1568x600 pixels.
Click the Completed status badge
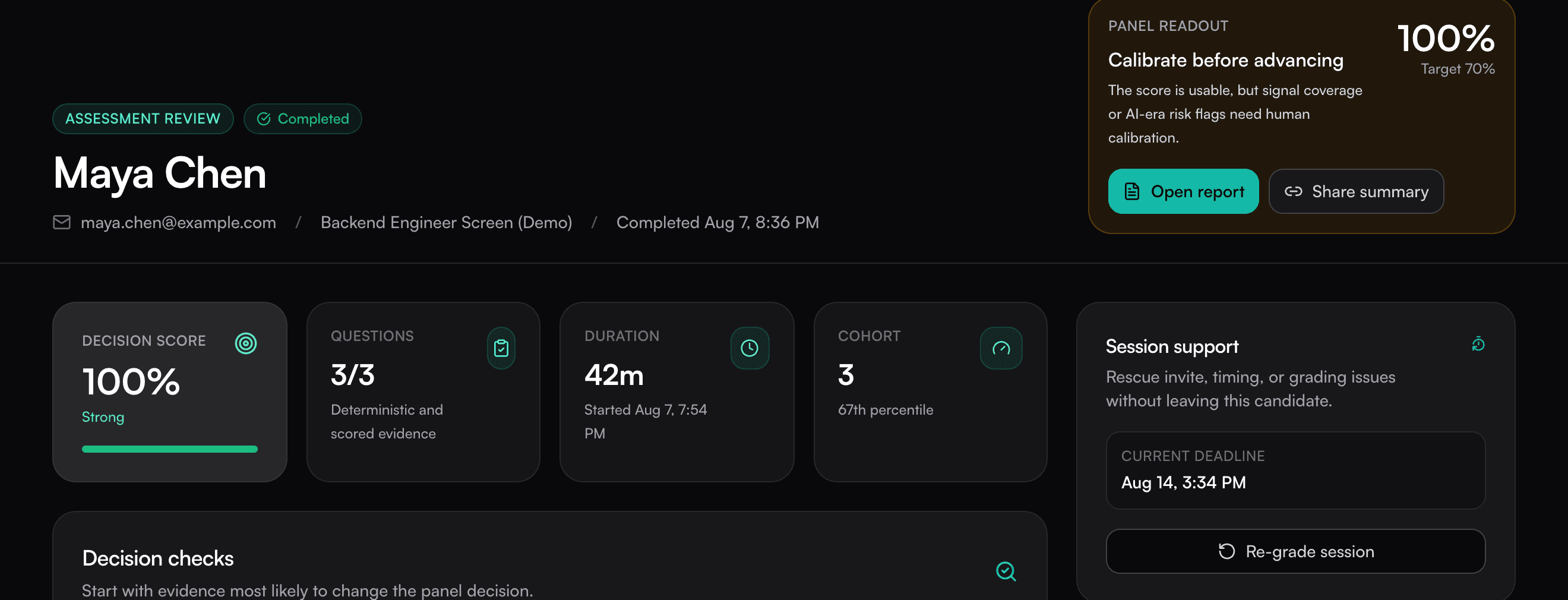(x=302, y=119)
